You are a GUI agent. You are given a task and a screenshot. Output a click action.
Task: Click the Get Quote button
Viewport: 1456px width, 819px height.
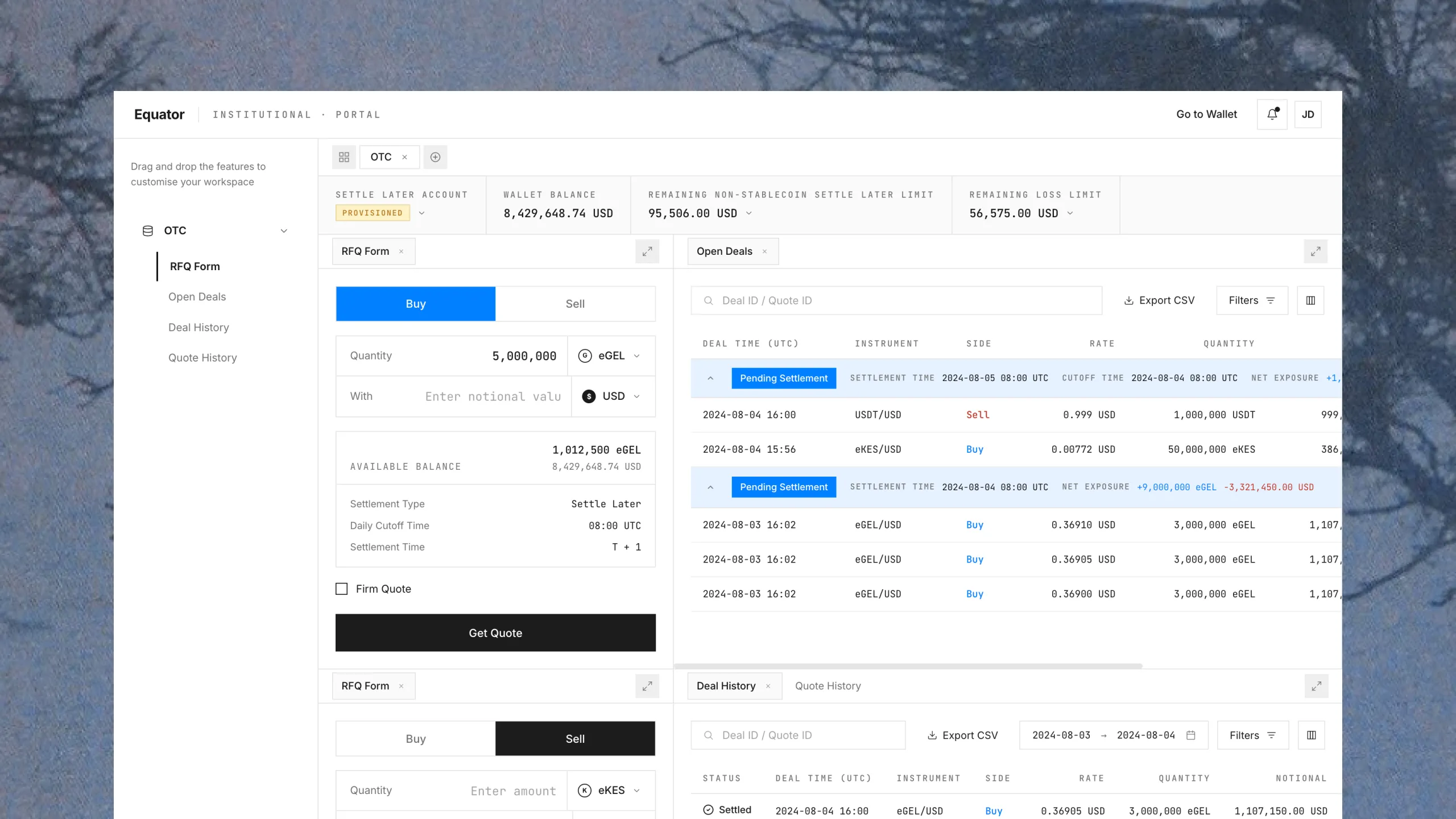(495, 633)
